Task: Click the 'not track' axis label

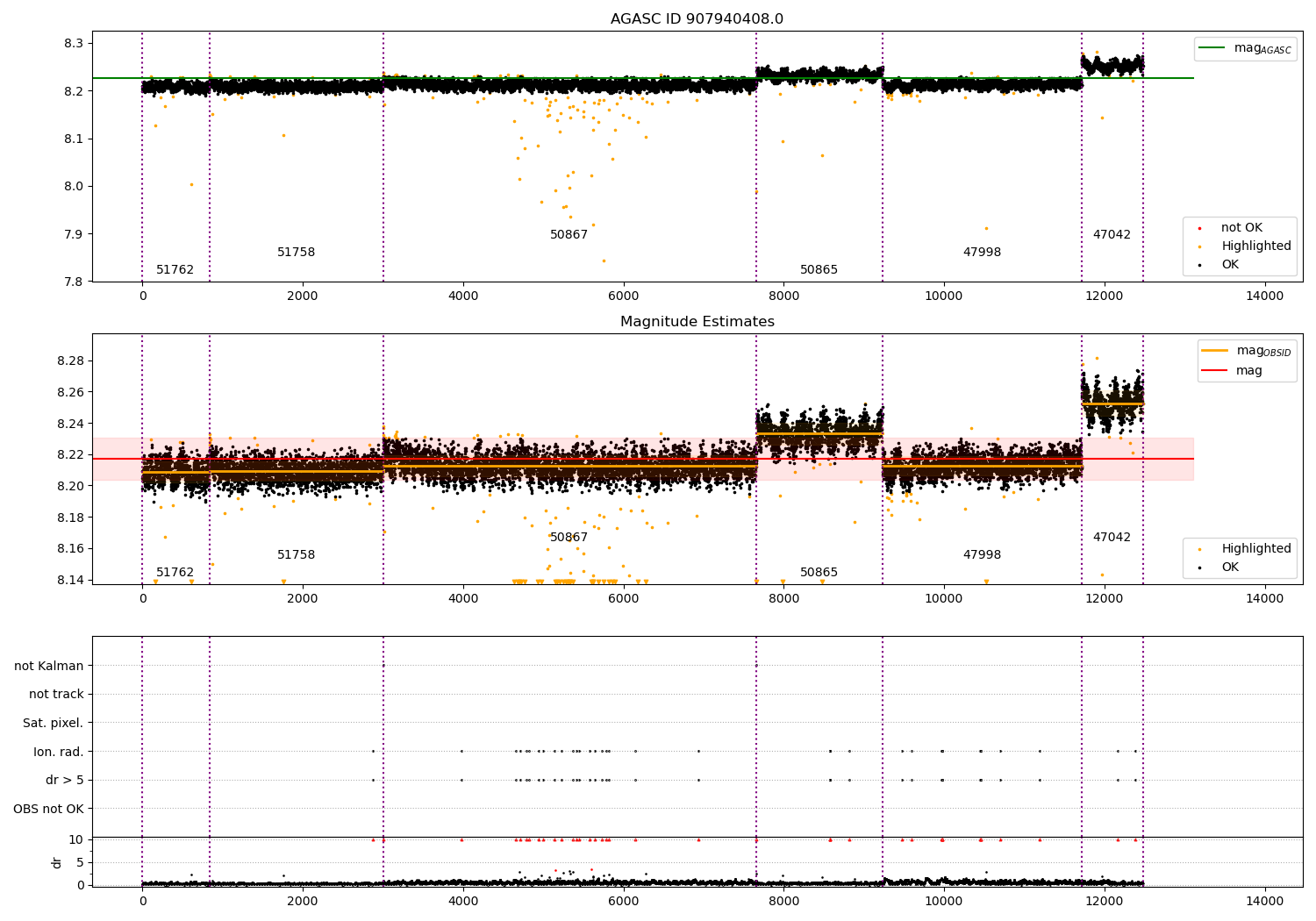Action: click(56, 695)
